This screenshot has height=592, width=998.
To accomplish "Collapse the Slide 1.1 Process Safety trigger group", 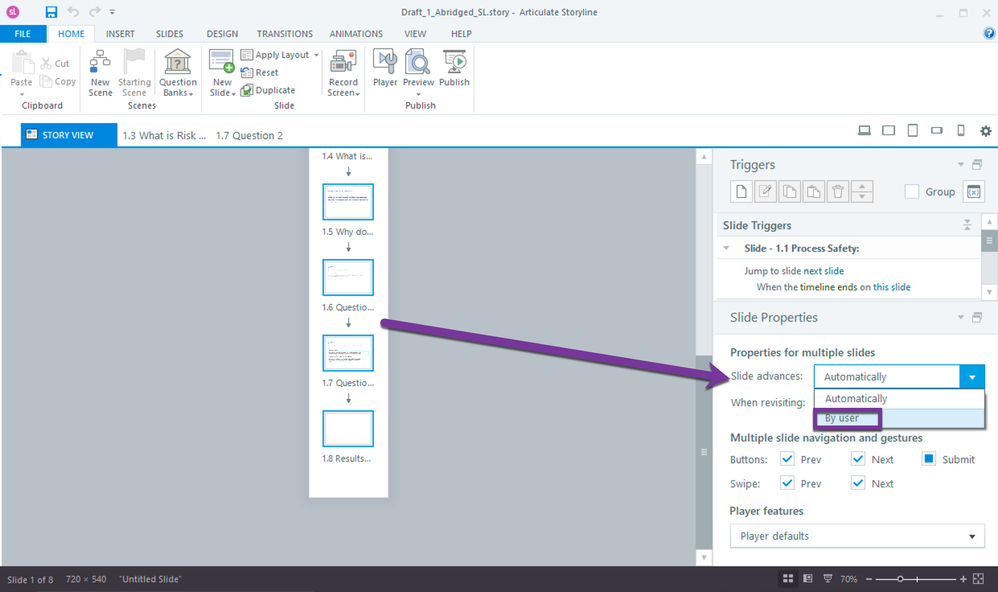I will pos(726,248).
